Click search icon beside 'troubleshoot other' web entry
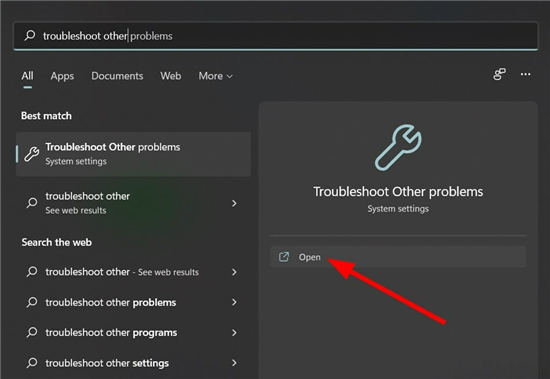 32,203
